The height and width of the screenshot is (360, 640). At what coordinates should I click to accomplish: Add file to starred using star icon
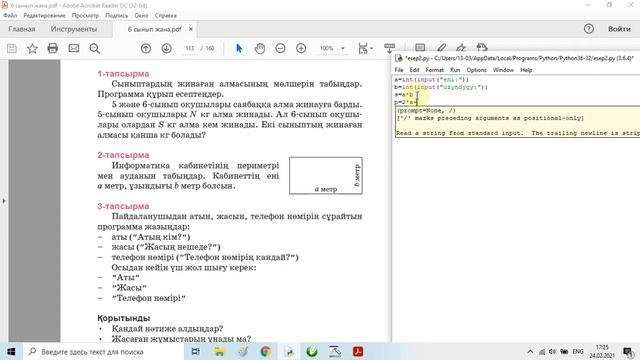pyautogui.click(x=32, y=49)
